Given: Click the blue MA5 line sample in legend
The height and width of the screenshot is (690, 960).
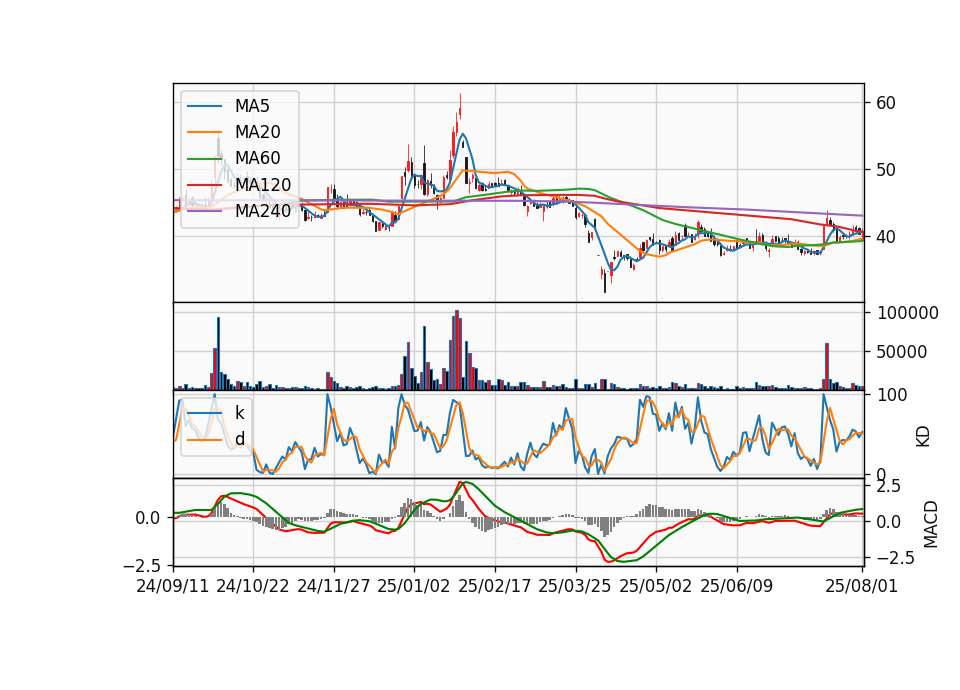Looking at the screenshot, I should [204, 106].
